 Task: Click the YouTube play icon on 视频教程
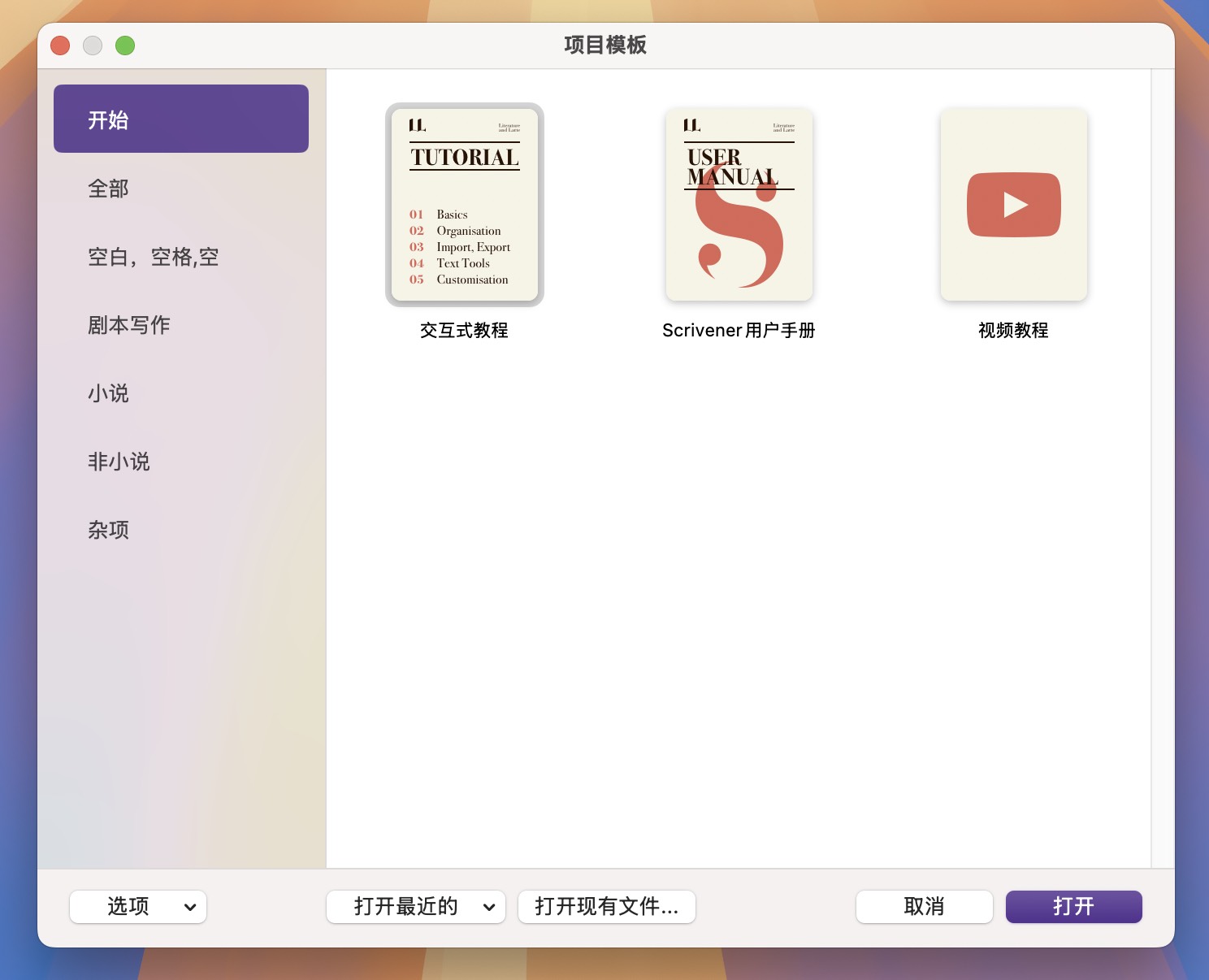point(1012,205)
